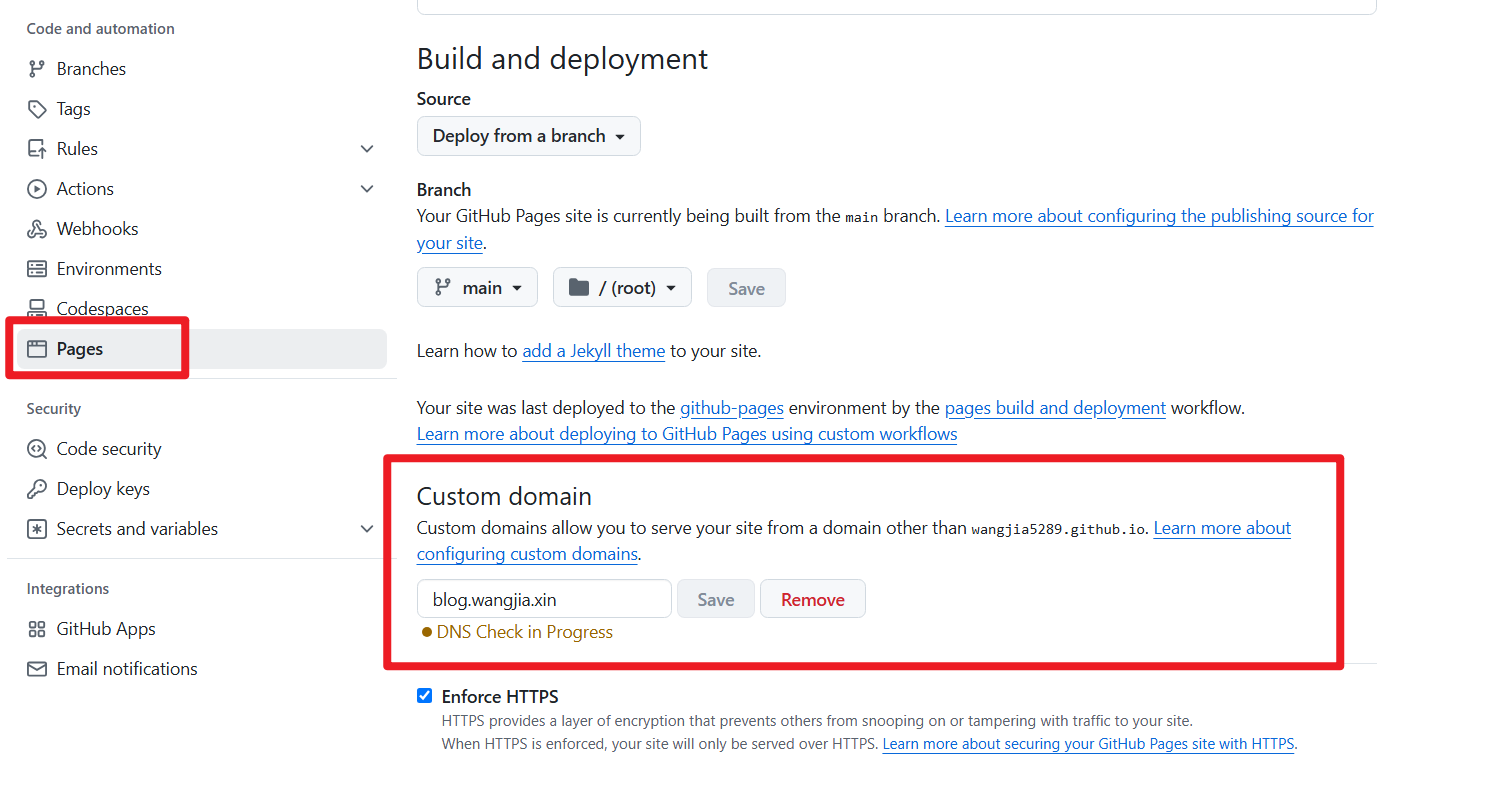
Task: Click the custom domain input field
Action: click(544, 600)
